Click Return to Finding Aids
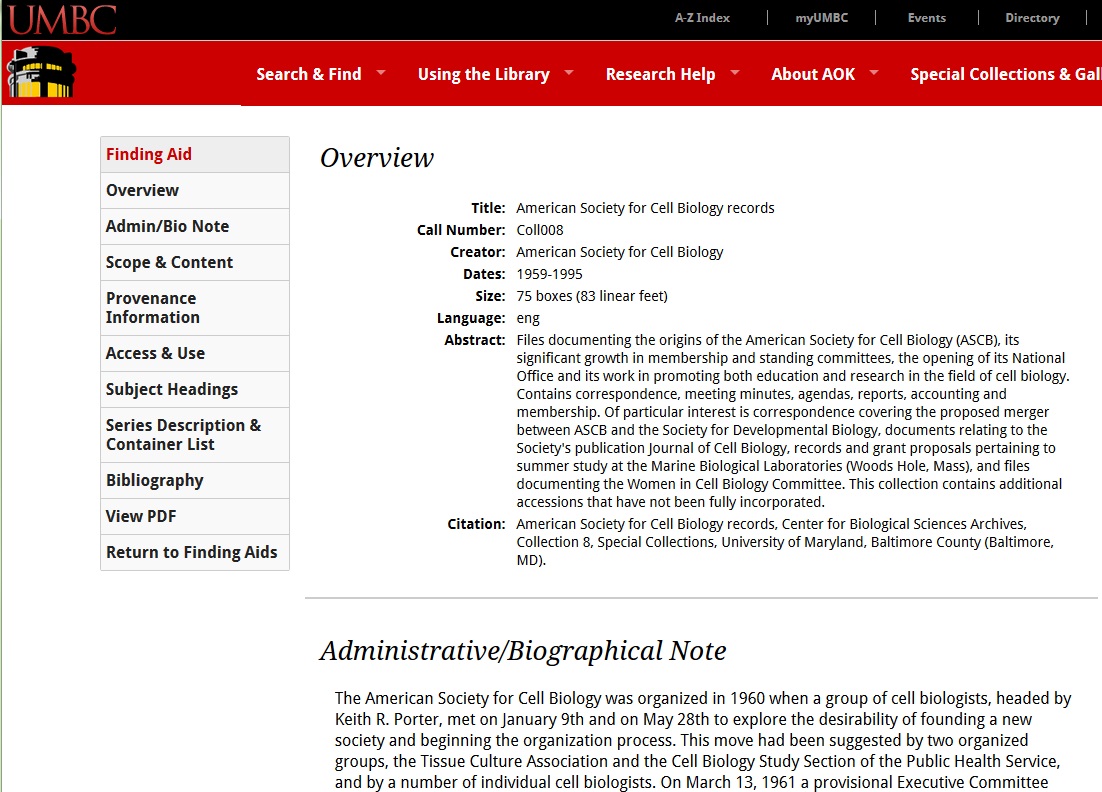The height and width of the screenshot is (792, 1102). point(195,552)
